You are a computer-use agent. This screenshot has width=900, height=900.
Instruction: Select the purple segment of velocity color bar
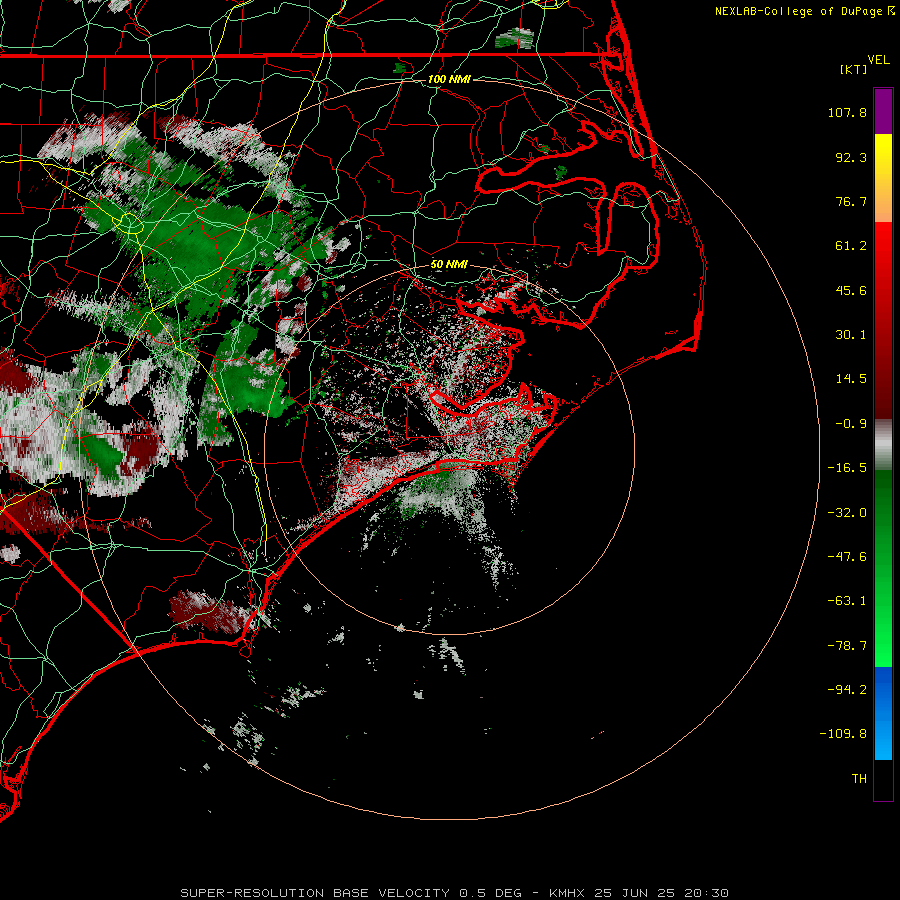tap(883, 111)
